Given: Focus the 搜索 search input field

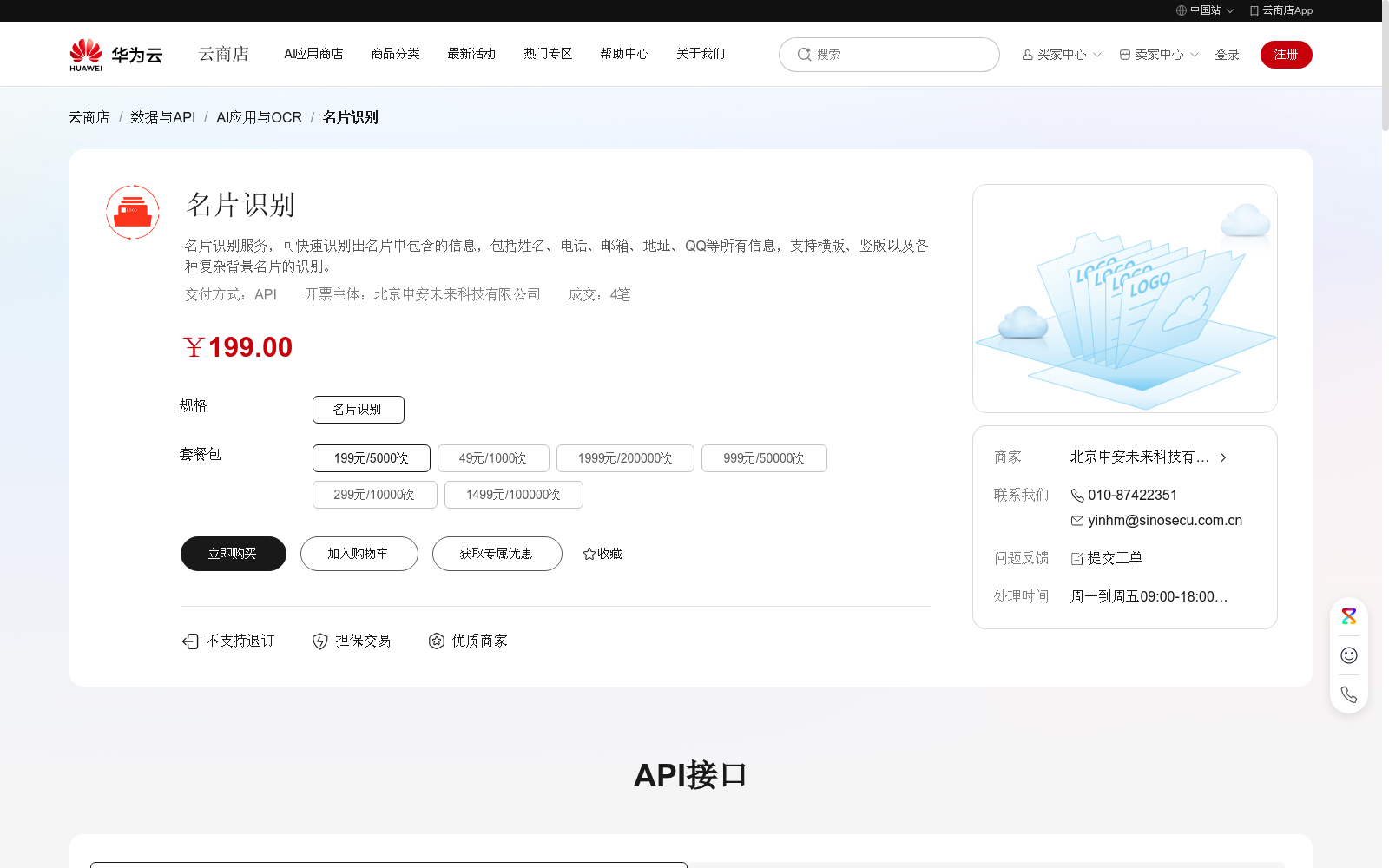Looking at the screenshot, I should pos(889,55).
